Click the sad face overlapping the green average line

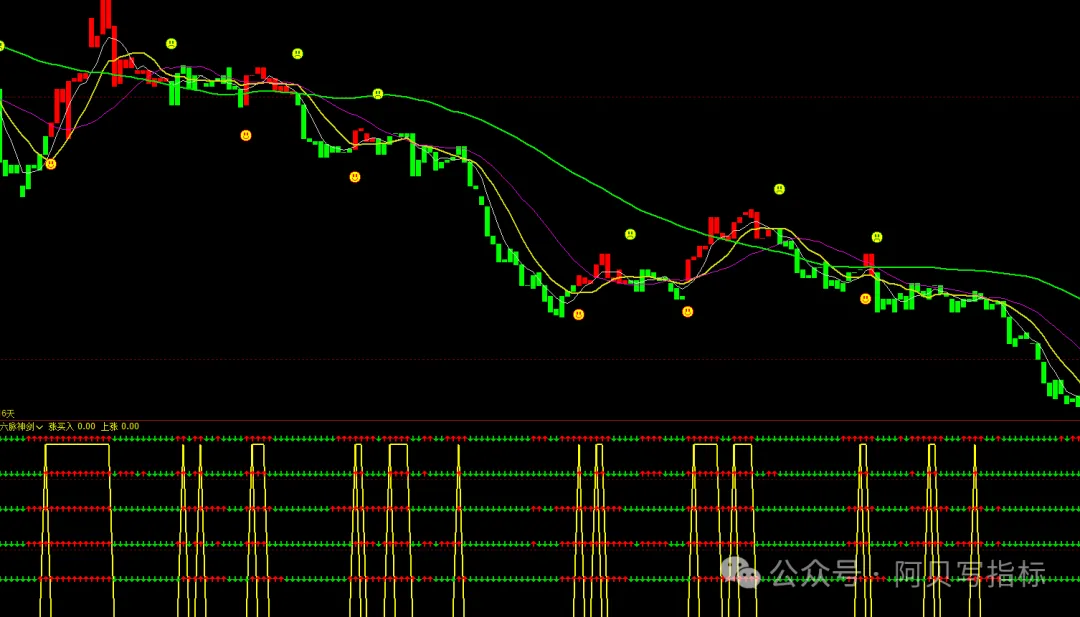[x=377, y=94]
